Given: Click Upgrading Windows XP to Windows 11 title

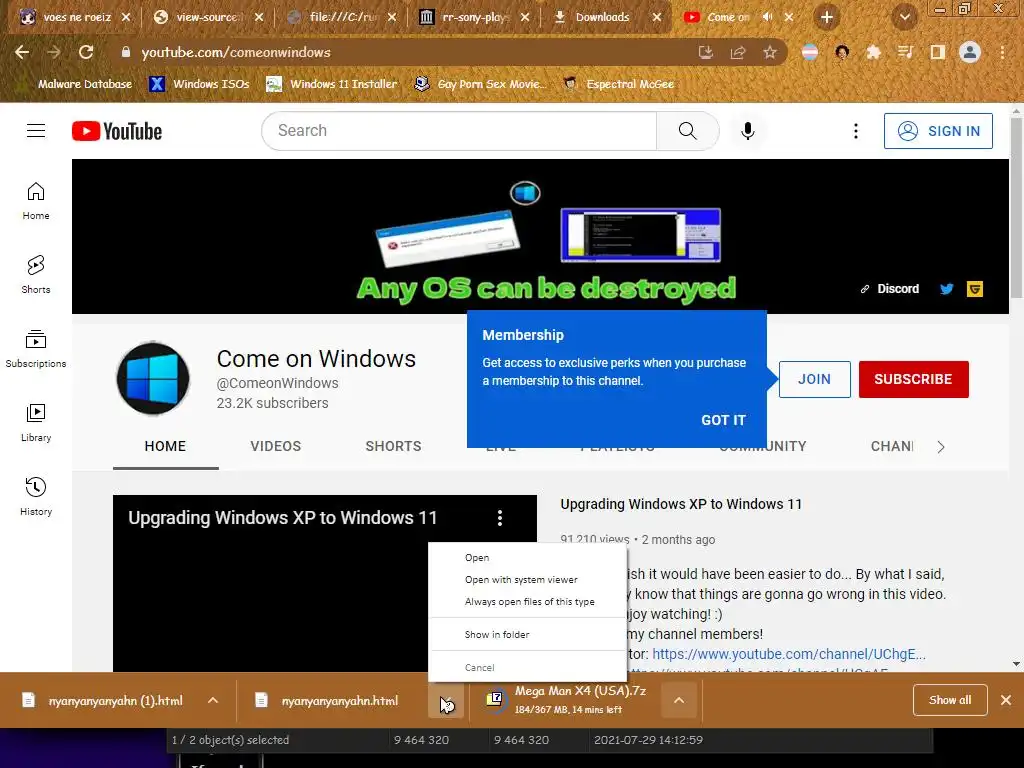Looking at the screenshot, I should [681, 504].
